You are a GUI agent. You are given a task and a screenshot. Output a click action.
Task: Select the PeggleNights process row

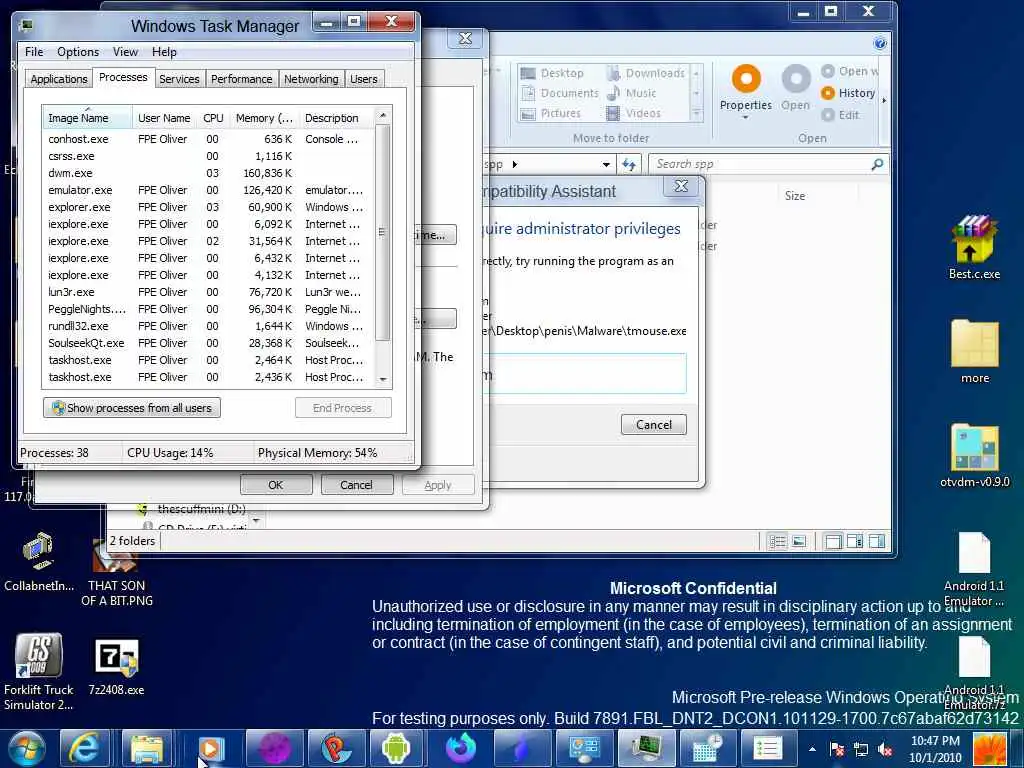tap(208, 309)
